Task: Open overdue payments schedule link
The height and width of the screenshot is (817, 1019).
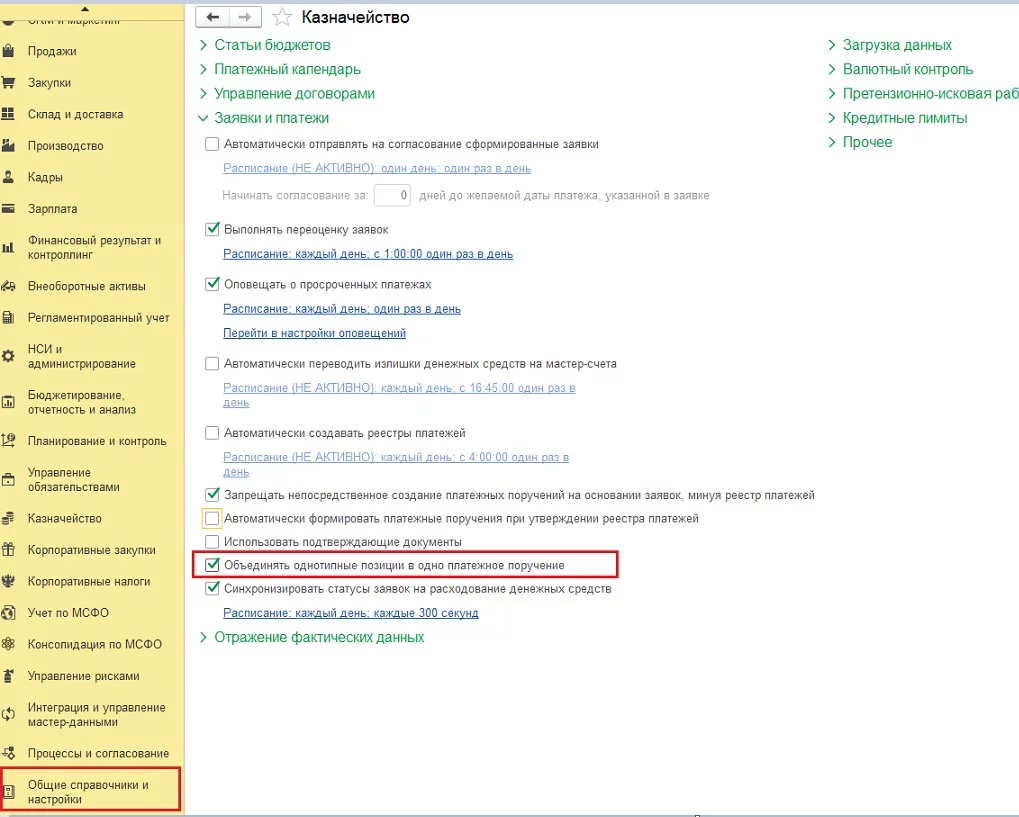Action: tap(342, 309)
